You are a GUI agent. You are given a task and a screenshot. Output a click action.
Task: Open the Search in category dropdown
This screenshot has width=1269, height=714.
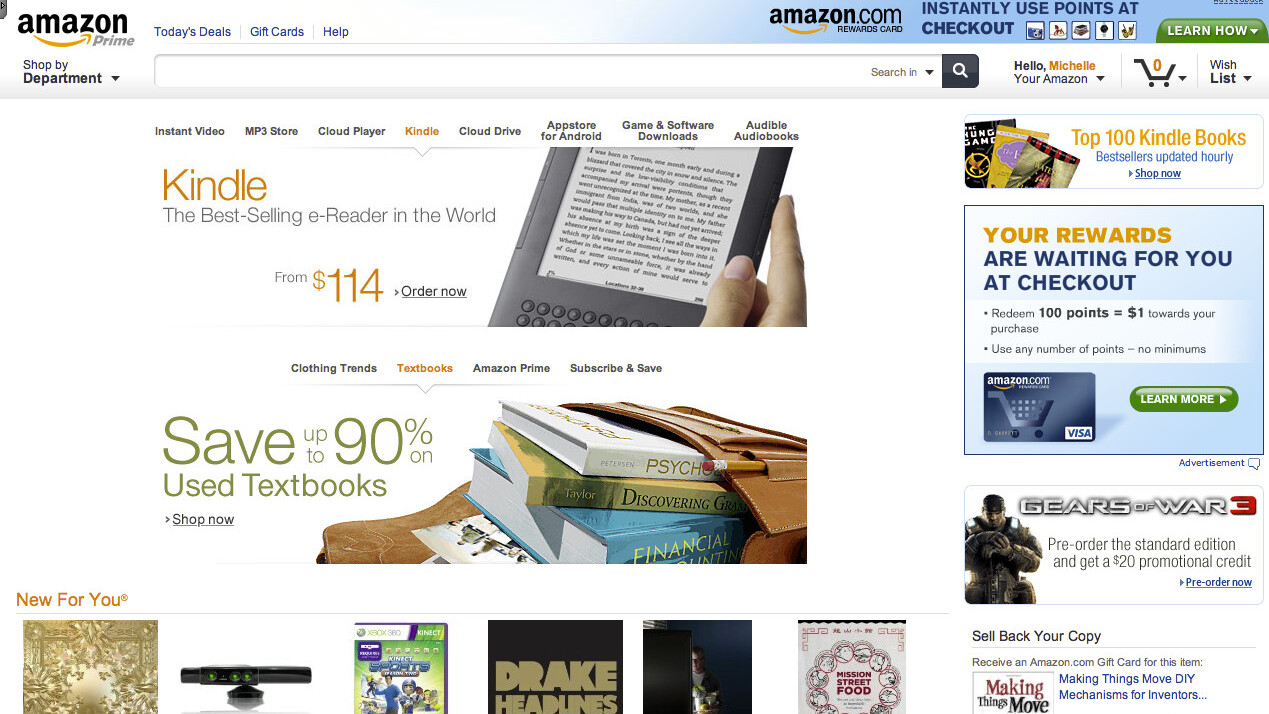(x=903, y=72)
